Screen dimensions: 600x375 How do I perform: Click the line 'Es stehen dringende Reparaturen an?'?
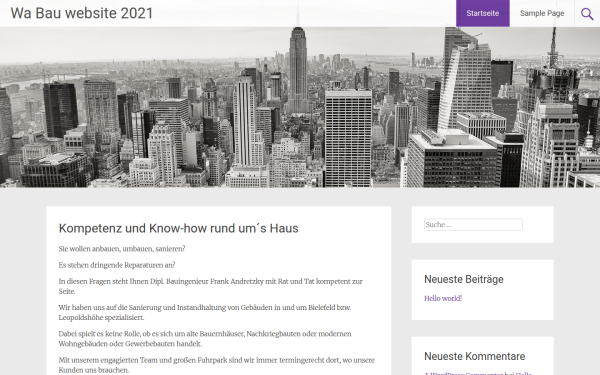click(117, 265)
